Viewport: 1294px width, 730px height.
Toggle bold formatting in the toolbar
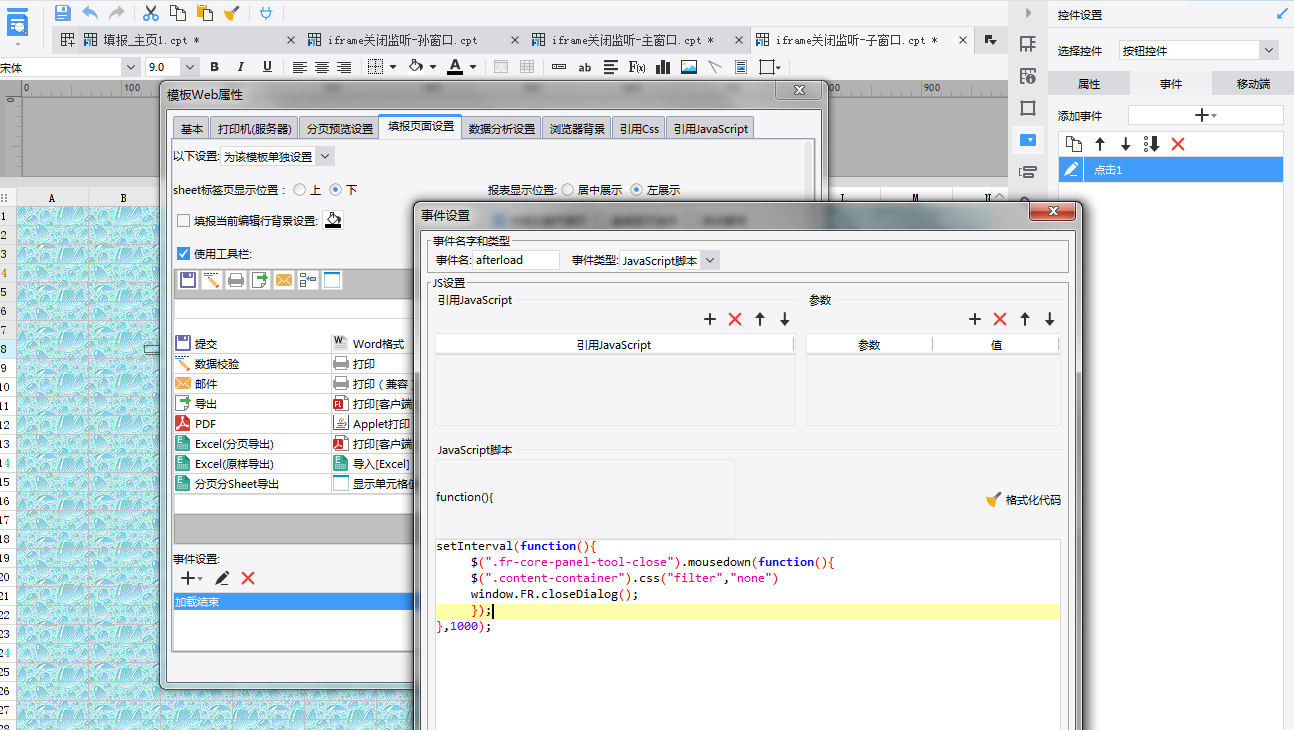coord(214,67)
